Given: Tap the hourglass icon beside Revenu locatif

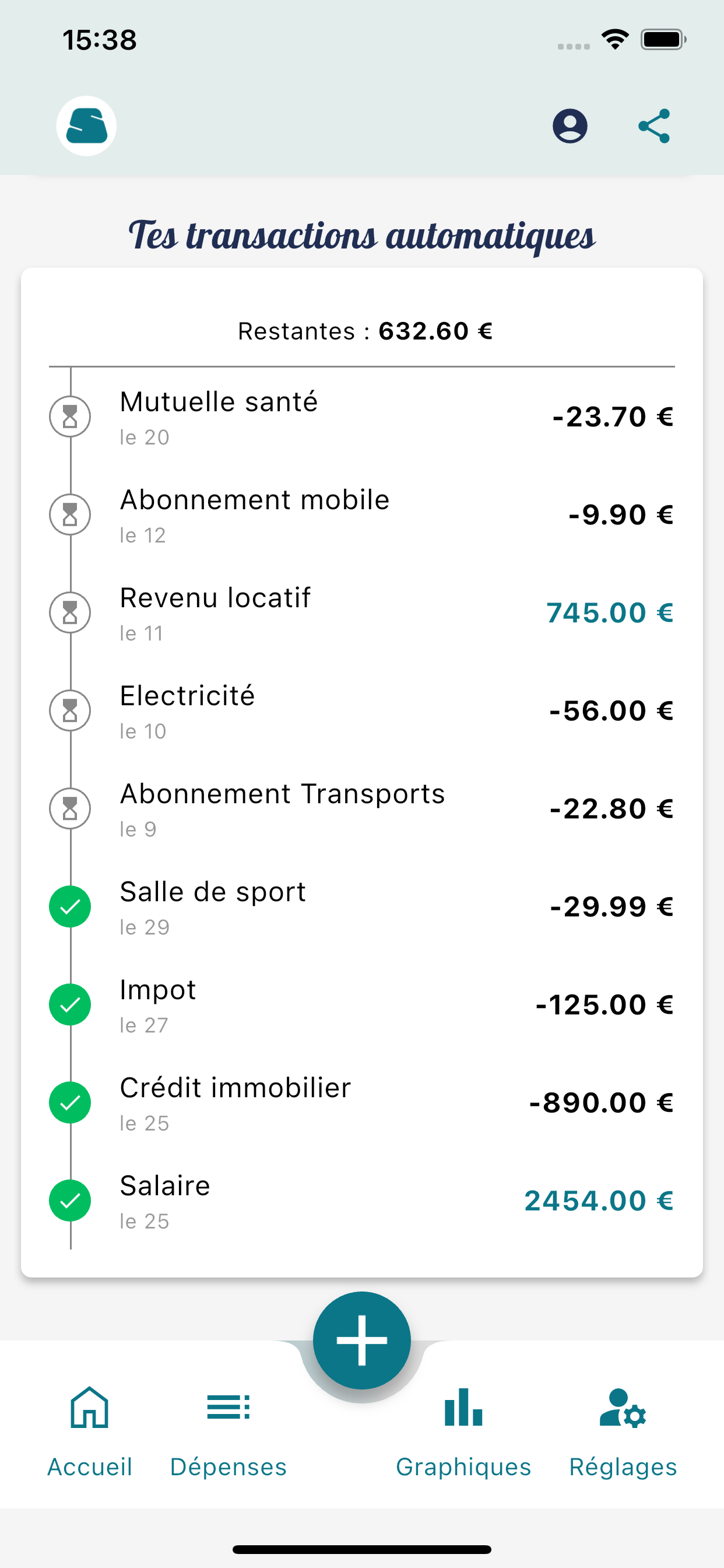Looking at the screenshot, I should tap(70, 613).
